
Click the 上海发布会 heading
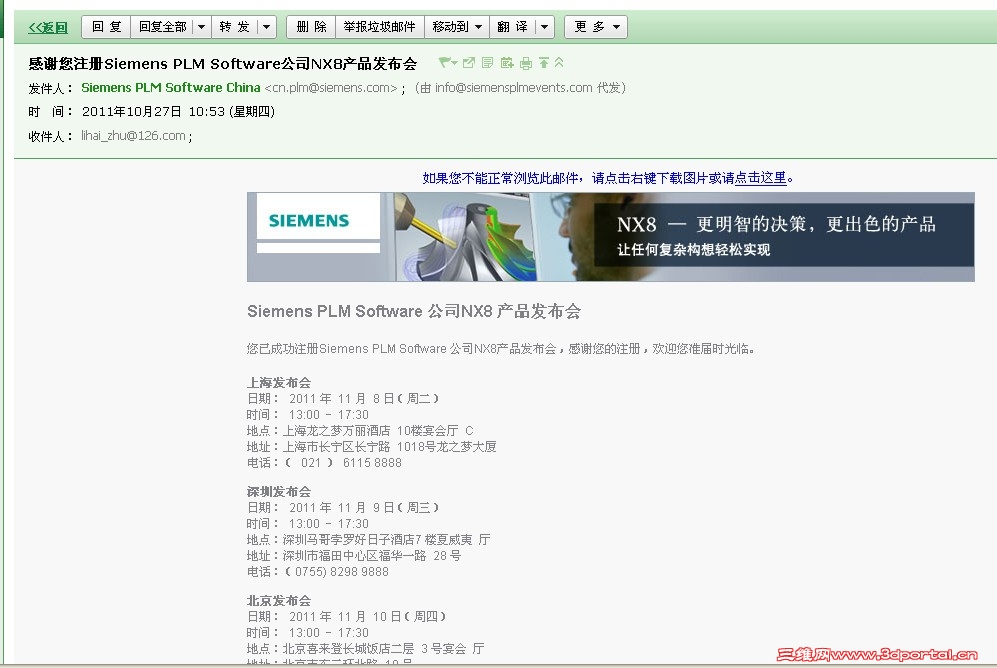point(278,383)
